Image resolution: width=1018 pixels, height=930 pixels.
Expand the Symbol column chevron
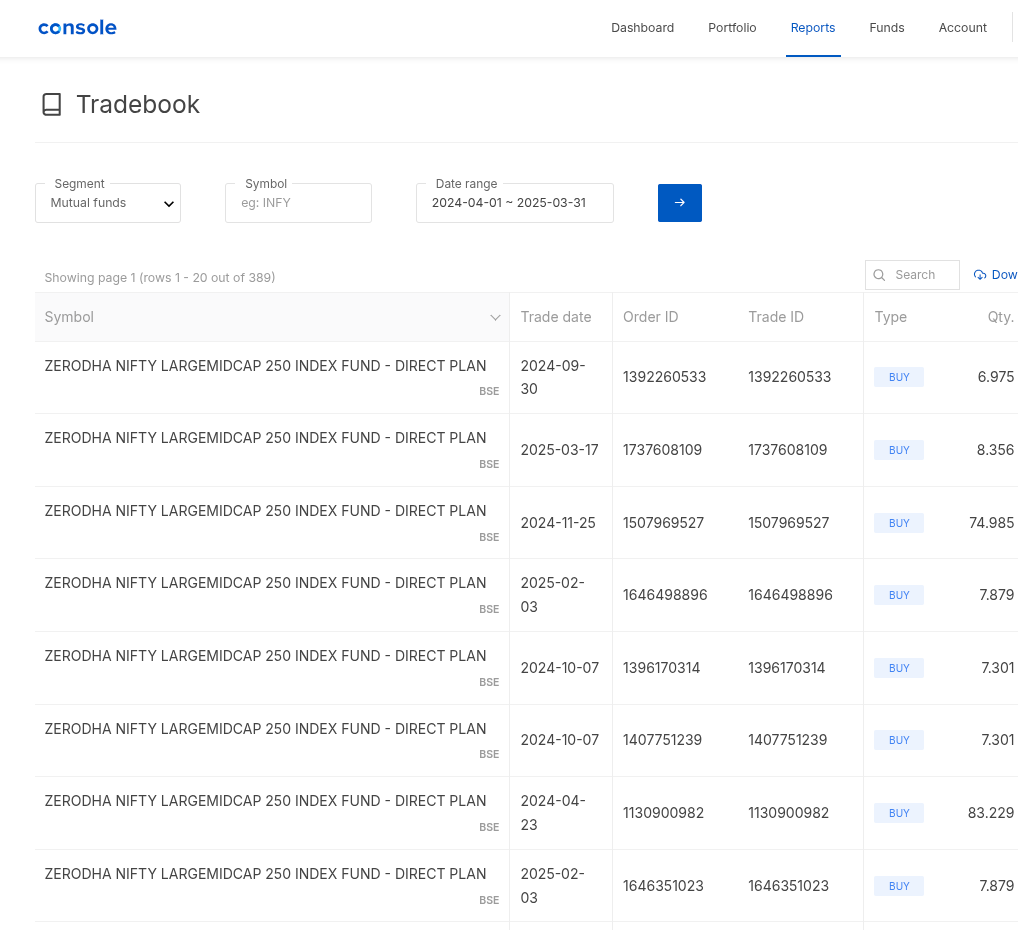click(x=495, y=318)
